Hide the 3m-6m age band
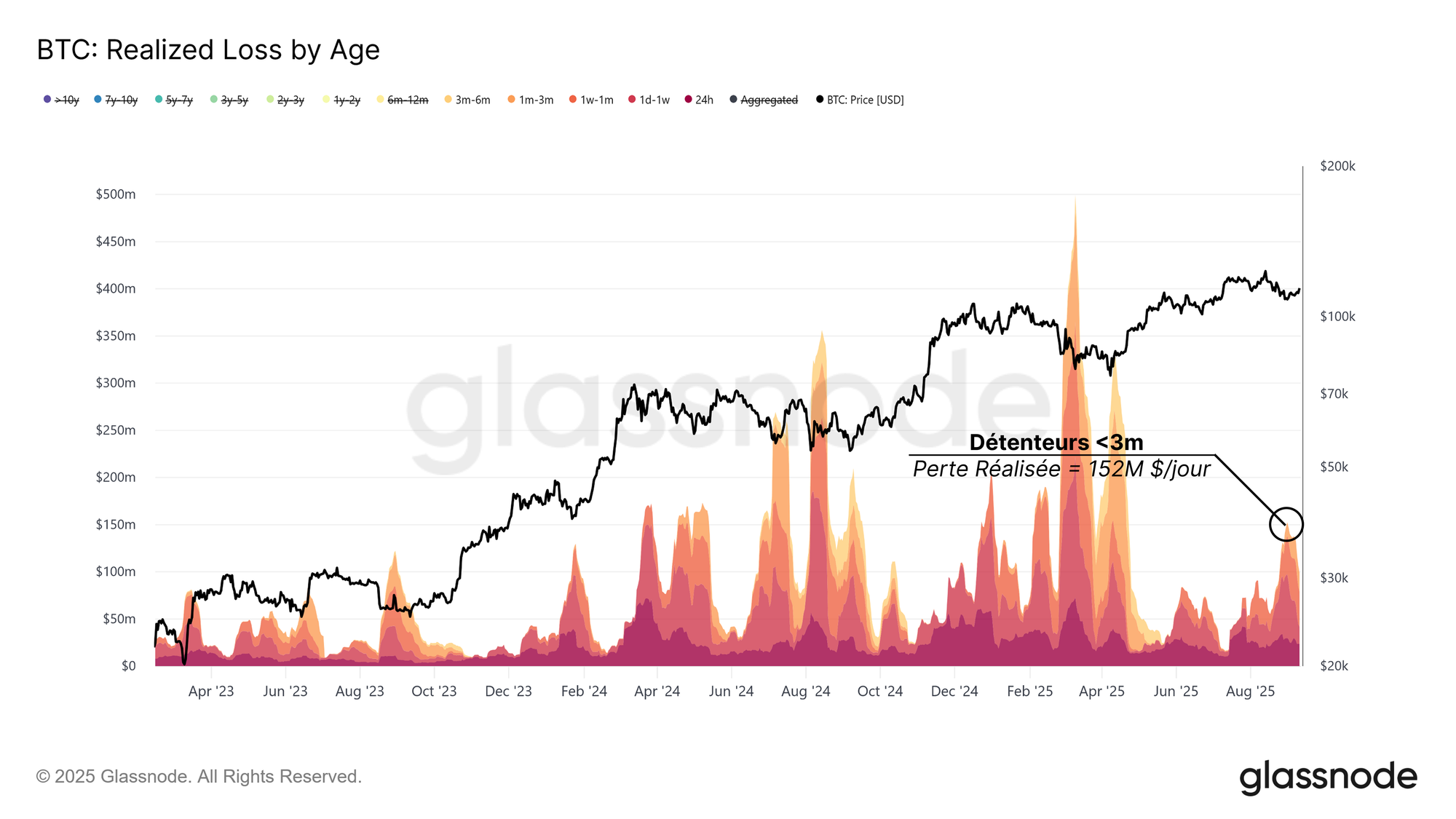The image size is (1456, 819). (x=467, y=100)
